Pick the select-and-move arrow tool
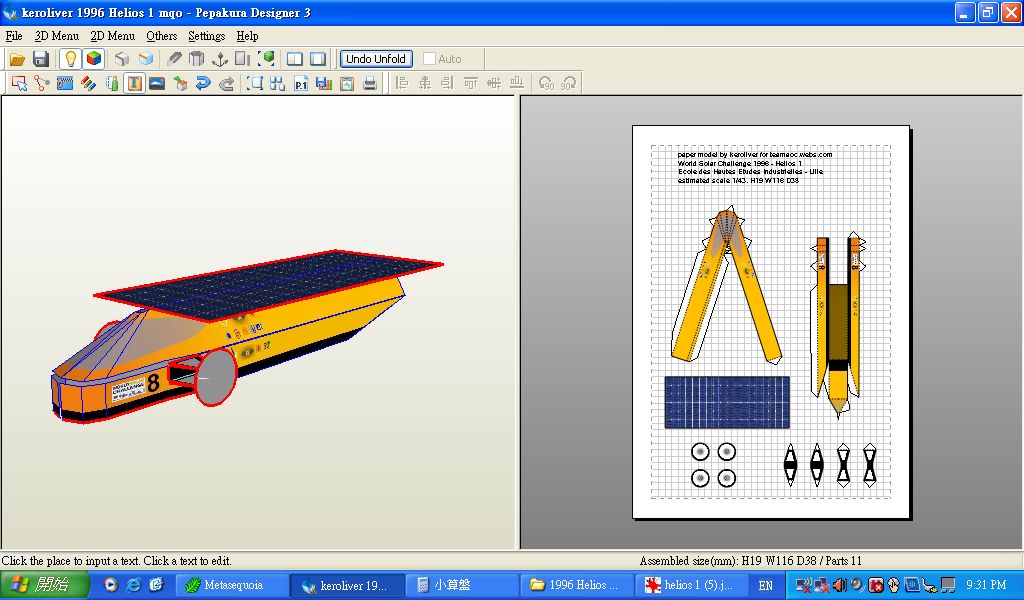 [19, 84]
